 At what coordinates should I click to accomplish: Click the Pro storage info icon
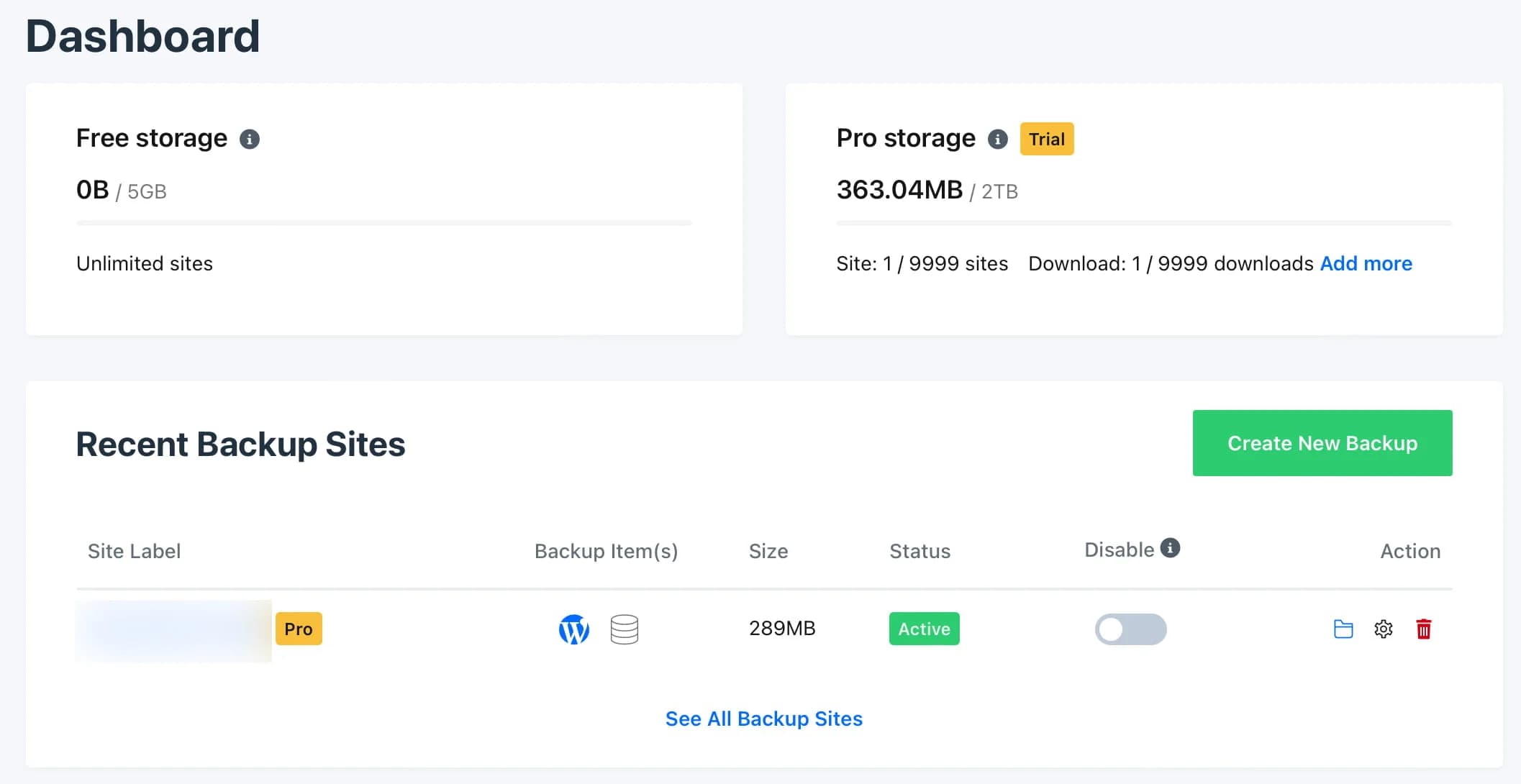(998, 139)
